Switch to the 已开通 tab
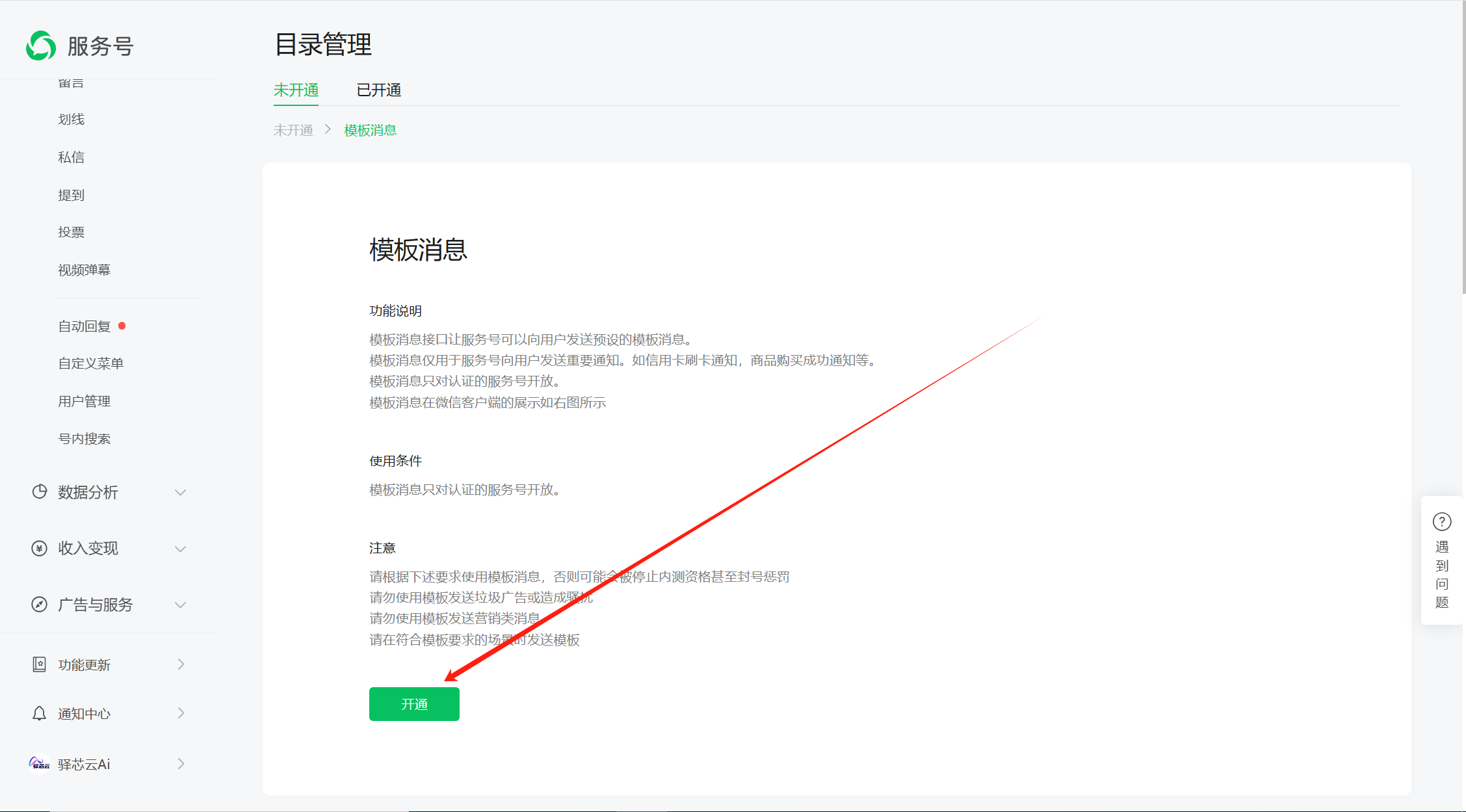Screen dimensions: 1466x812 point(378,90)
